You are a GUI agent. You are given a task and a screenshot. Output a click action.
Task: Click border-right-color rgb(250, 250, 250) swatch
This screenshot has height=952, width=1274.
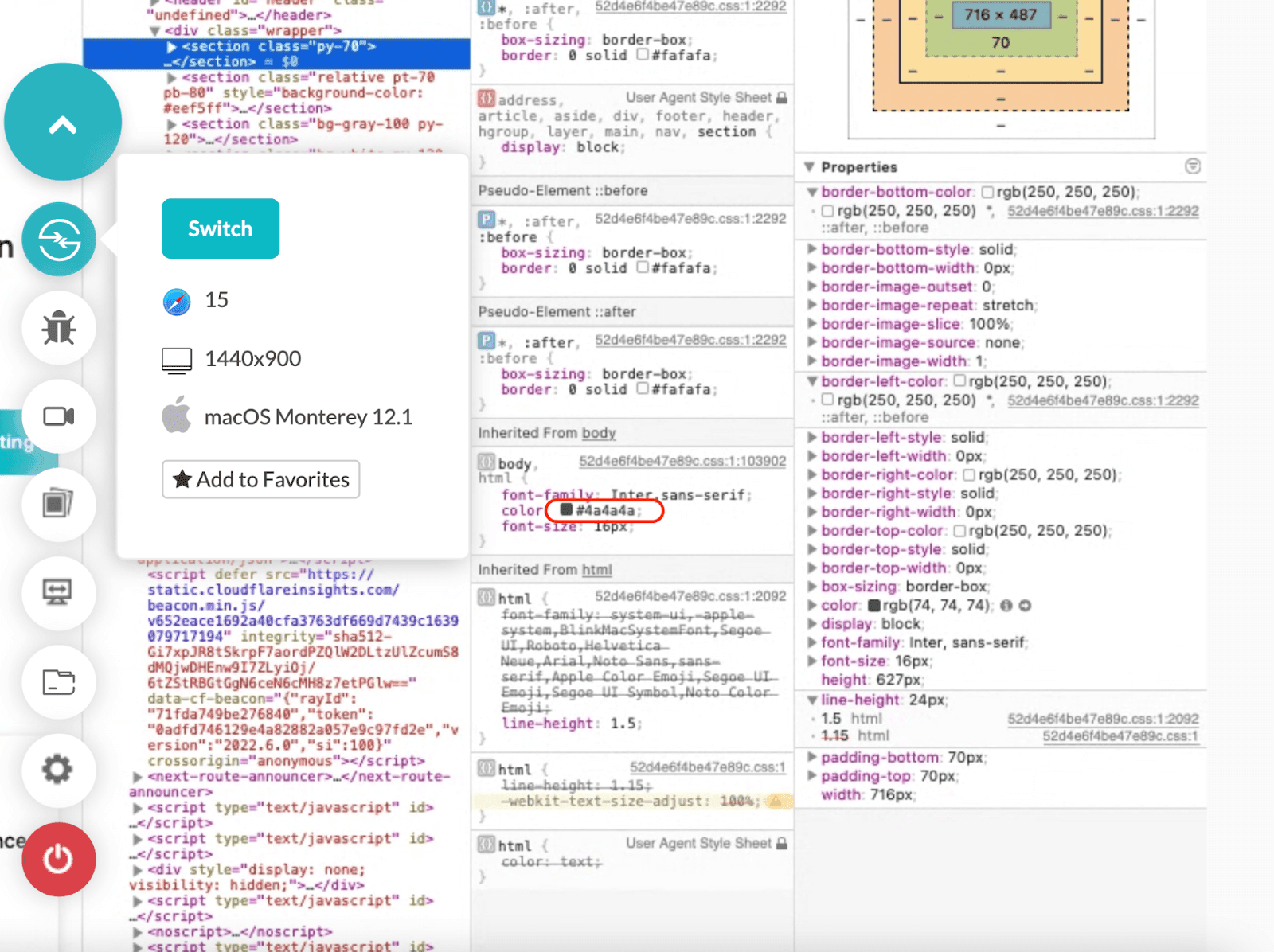[969, 475]
